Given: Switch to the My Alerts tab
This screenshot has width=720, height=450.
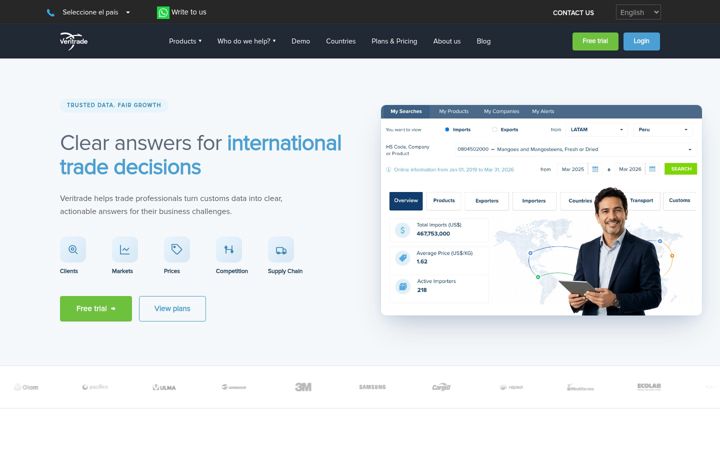Looking at the screenshot, I should [x=543, y=111].
